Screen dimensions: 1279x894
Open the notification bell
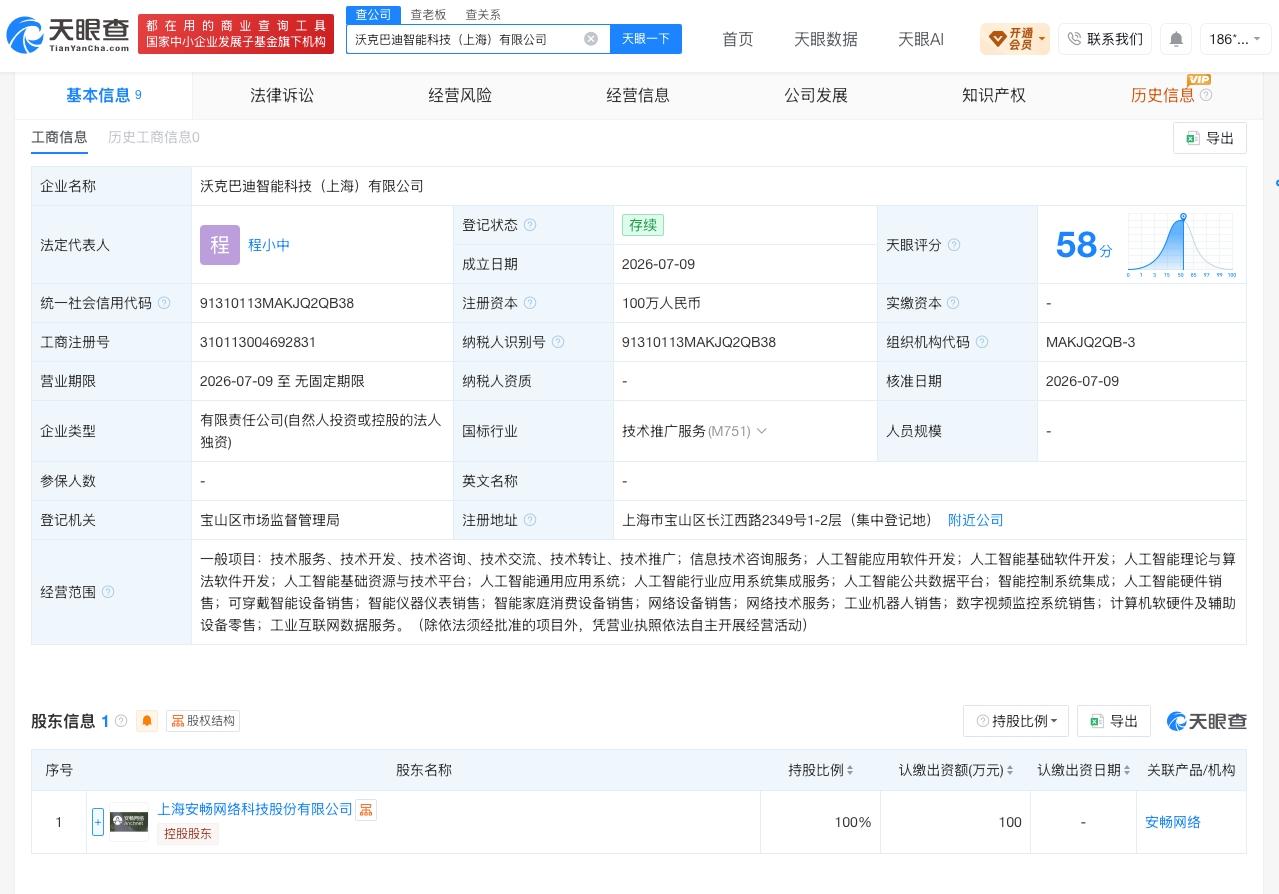click(x=1176, y=39)
